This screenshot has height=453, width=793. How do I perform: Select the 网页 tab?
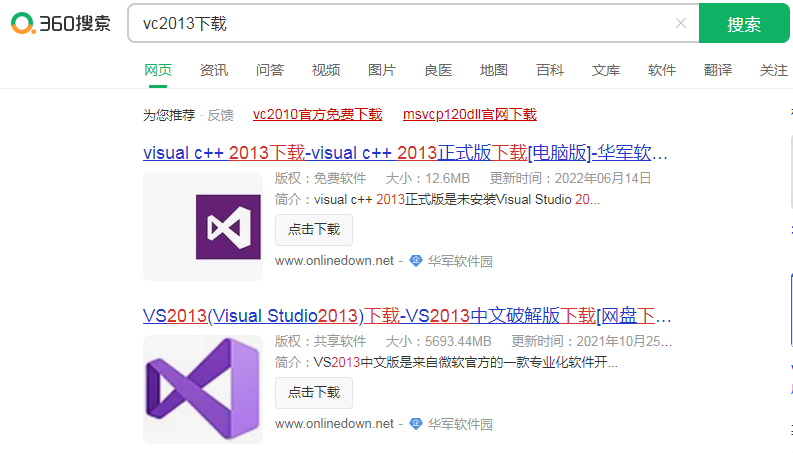click(158, 70)
